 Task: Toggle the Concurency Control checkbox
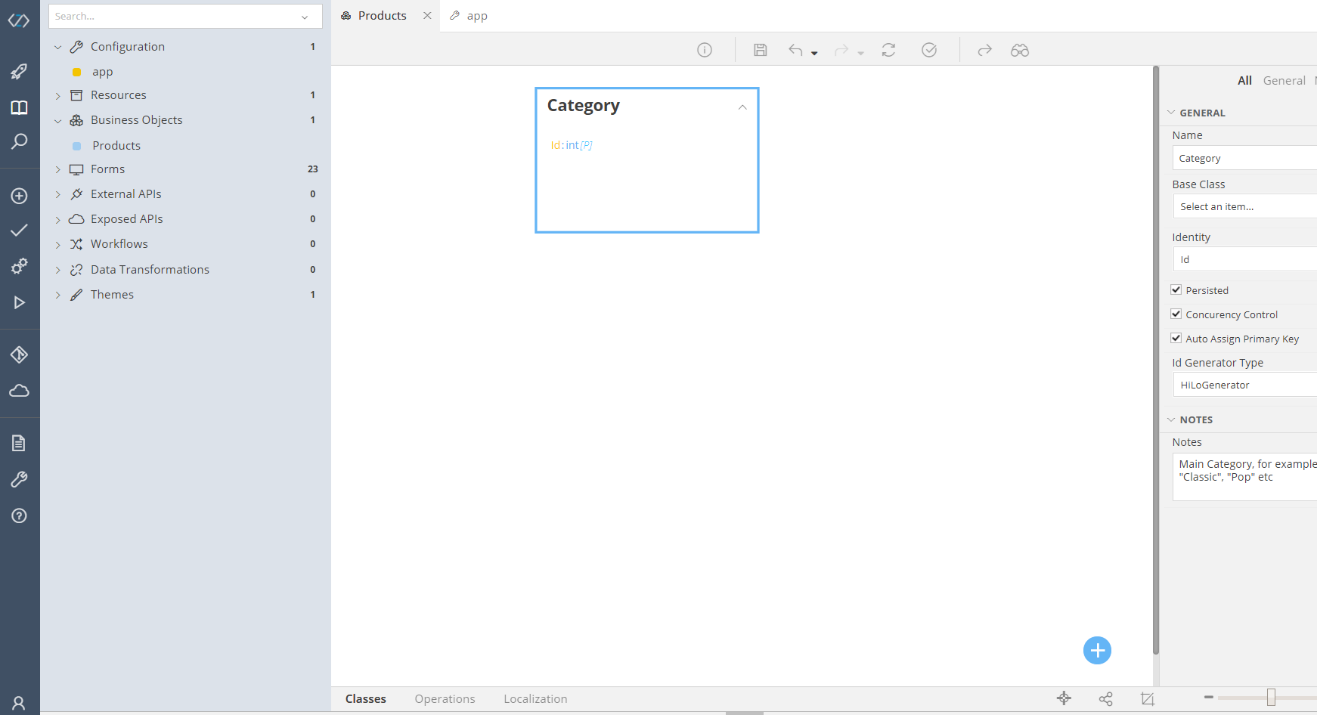coord(1176,314)
